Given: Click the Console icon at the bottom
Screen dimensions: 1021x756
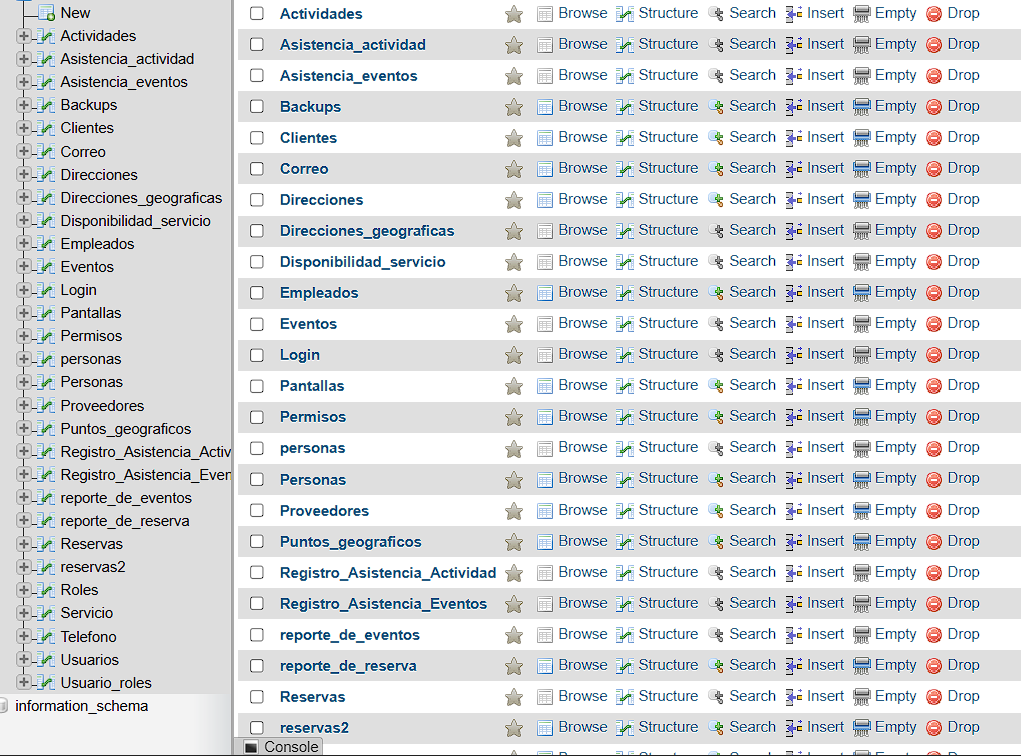Looking at the screenshot, I should [251, 747].
